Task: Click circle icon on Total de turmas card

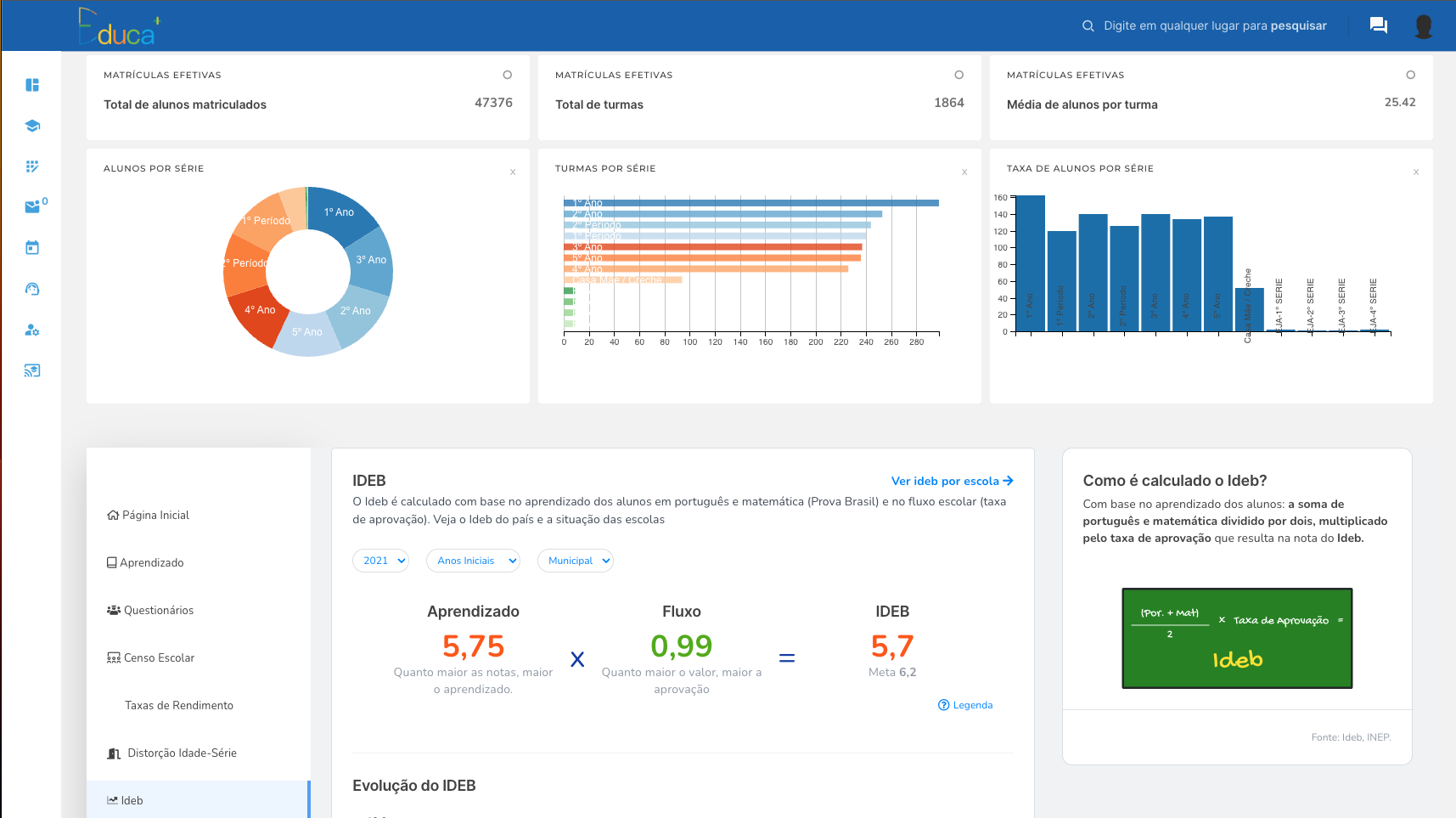Action: click(x=959, y=75)
